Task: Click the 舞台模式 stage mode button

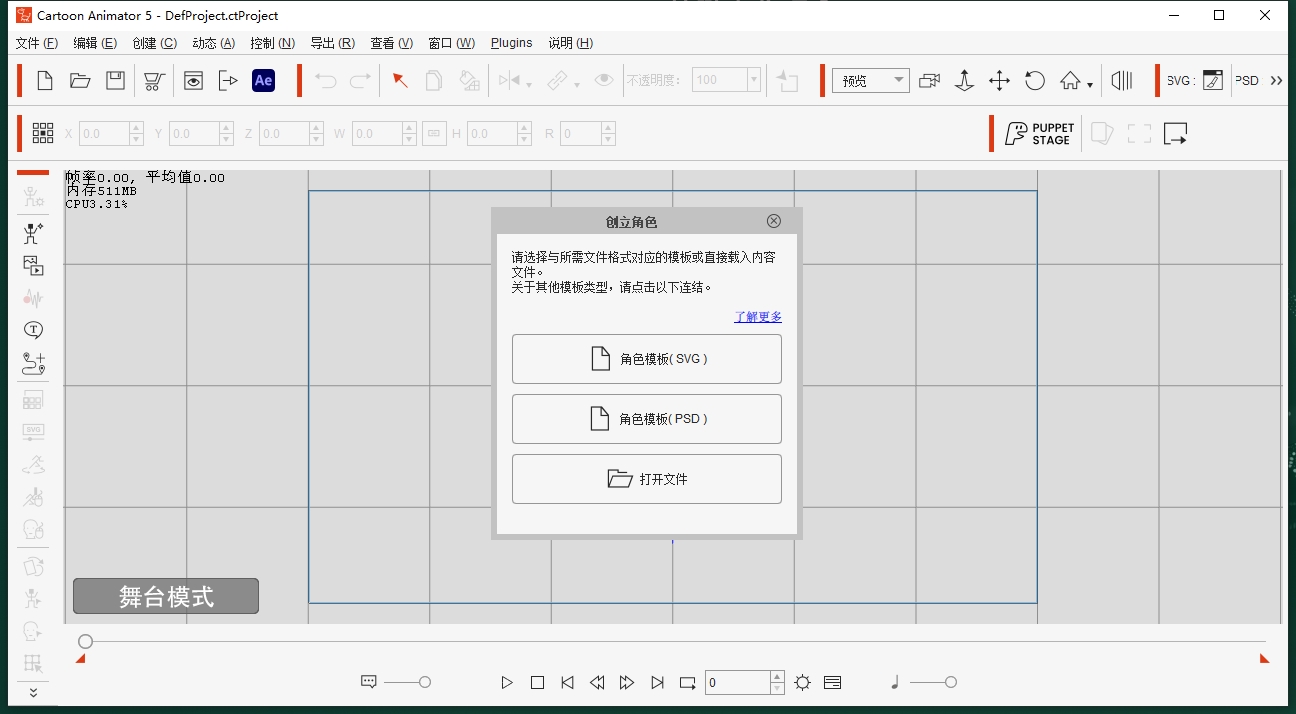Action: coord(166,596)
